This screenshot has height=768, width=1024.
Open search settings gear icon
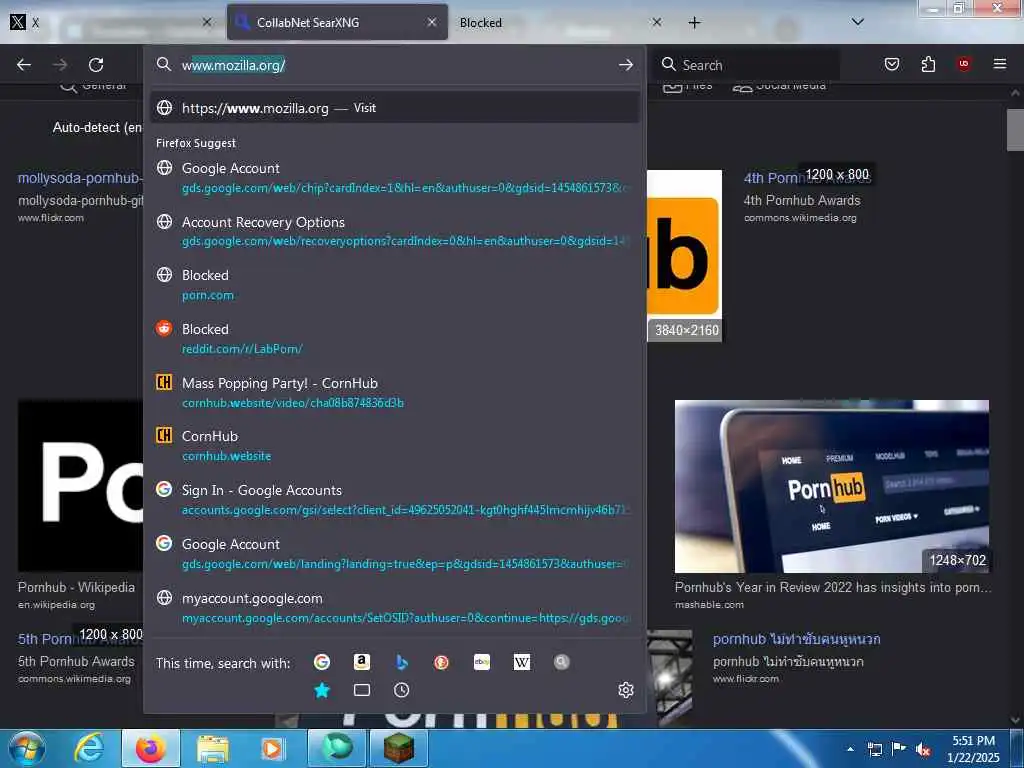pos(626,690)
